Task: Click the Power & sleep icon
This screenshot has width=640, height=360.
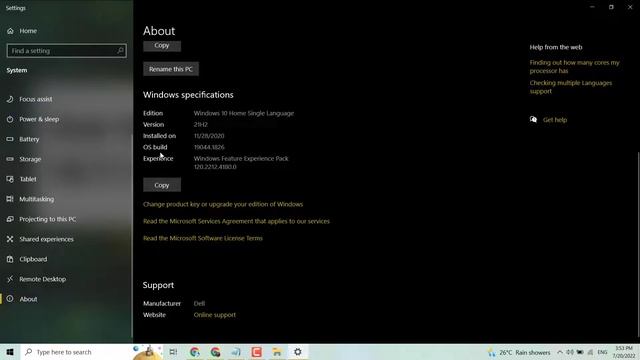Action: (10, 119)
